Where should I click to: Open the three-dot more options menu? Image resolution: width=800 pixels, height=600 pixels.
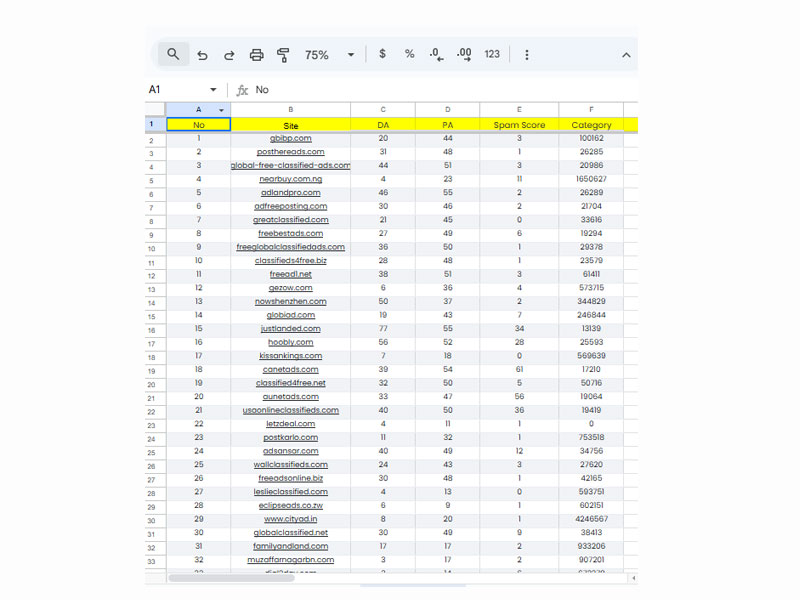(527, 55)
